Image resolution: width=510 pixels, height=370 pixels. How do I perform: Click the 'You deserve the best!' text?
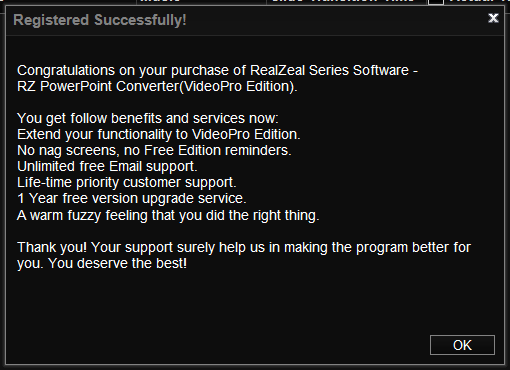click(x=117, y=263)
